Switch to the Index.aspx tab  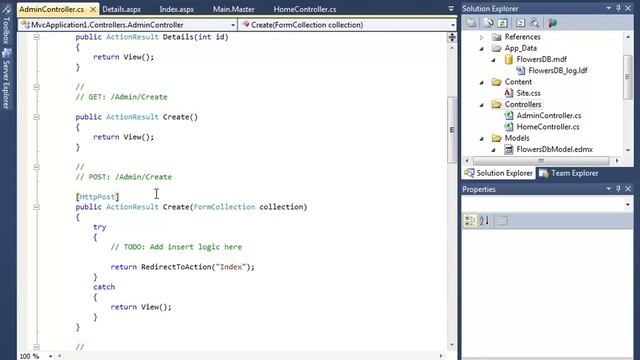pos(177,9)
